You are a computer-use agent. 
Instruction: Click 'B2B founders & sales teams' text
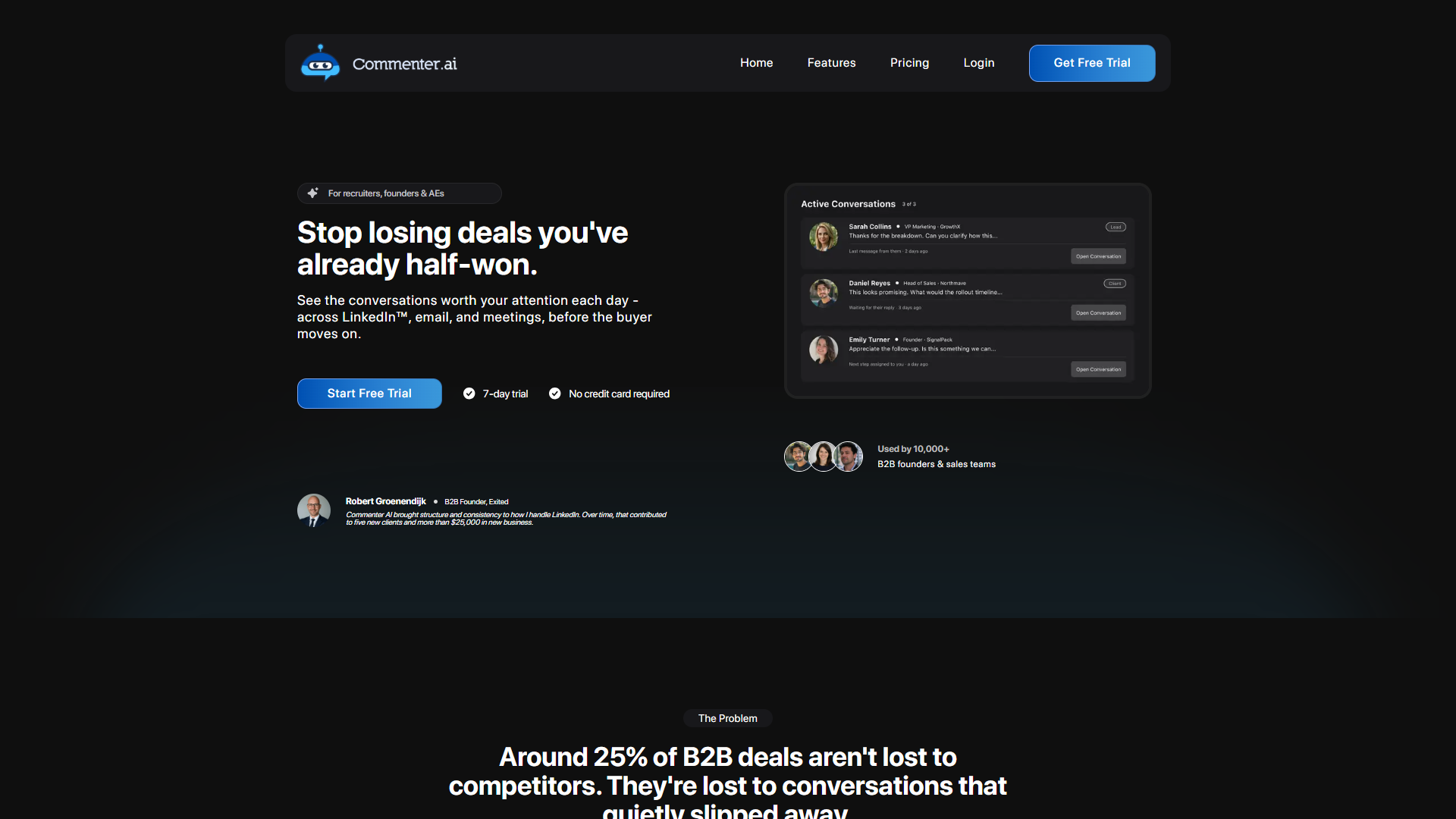(937, 464)
